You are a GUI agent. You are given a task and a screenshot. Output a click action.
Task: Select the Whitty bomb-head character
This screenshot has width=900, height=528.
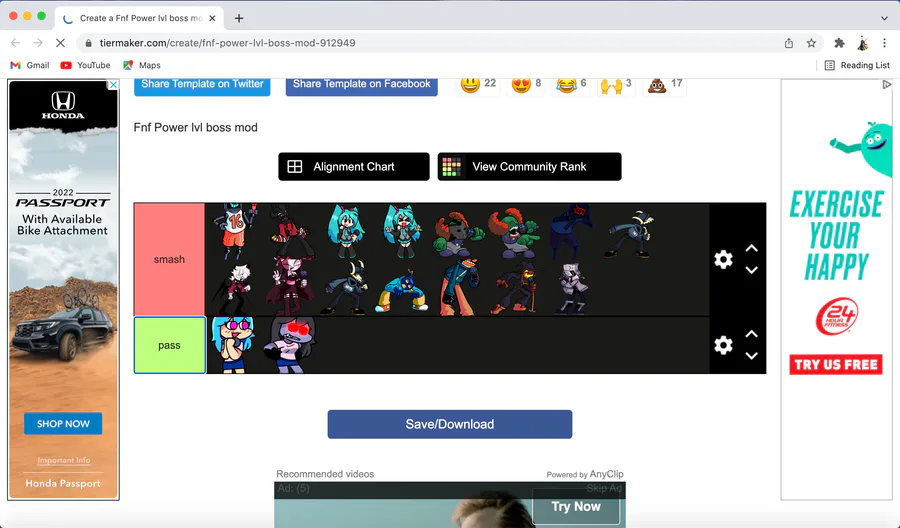(x=457, y=288)
